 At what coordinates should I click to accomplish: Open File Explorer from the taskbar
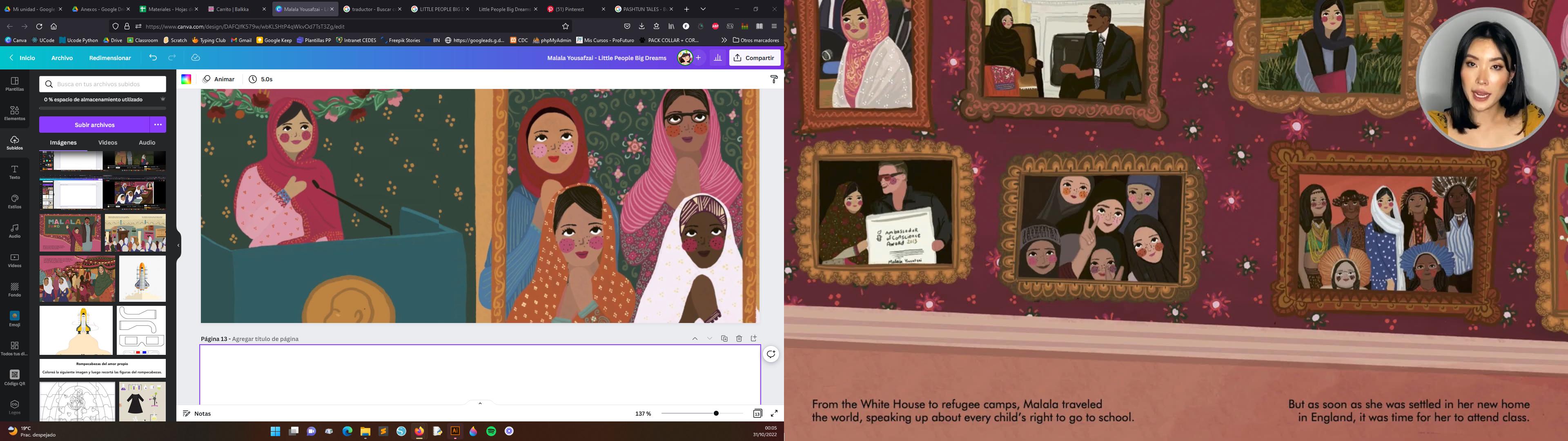[365, 431]
